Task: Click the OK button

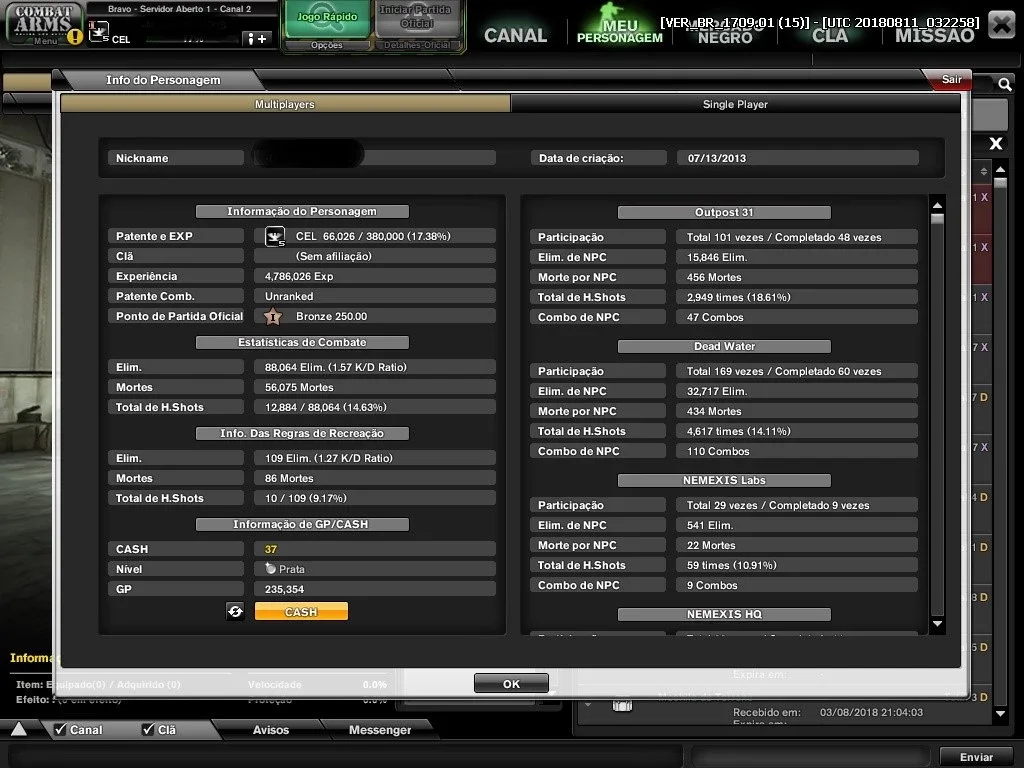Action: (x=511, y=684)
